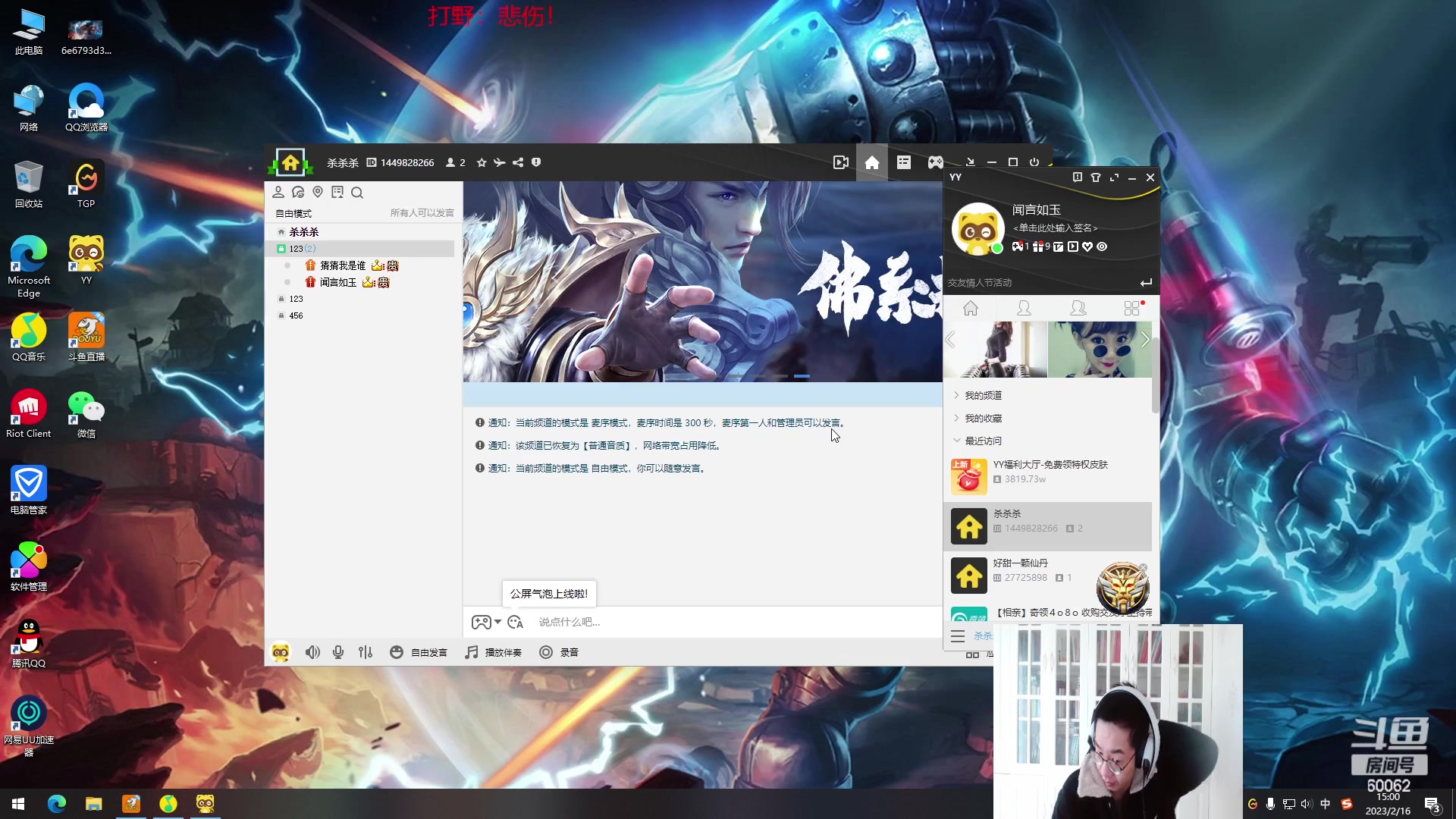Search channel members with magnifier icon
The width and height of the screenshot is (1456, 819).
[x=357, y=193]
